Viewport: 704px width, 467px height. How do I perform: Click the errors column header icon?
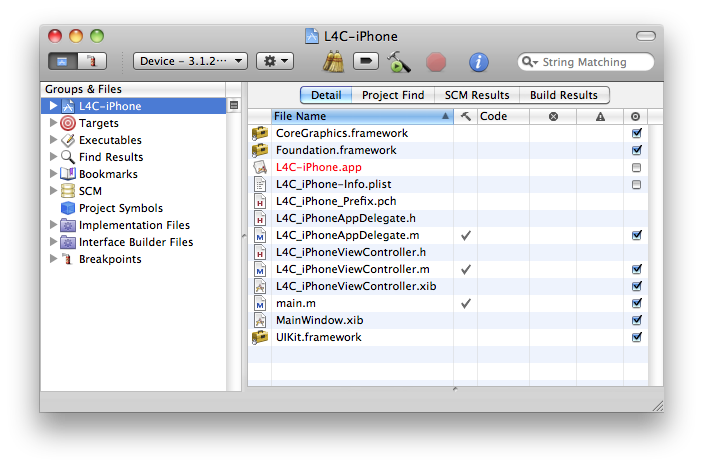(x=554, y=116)
